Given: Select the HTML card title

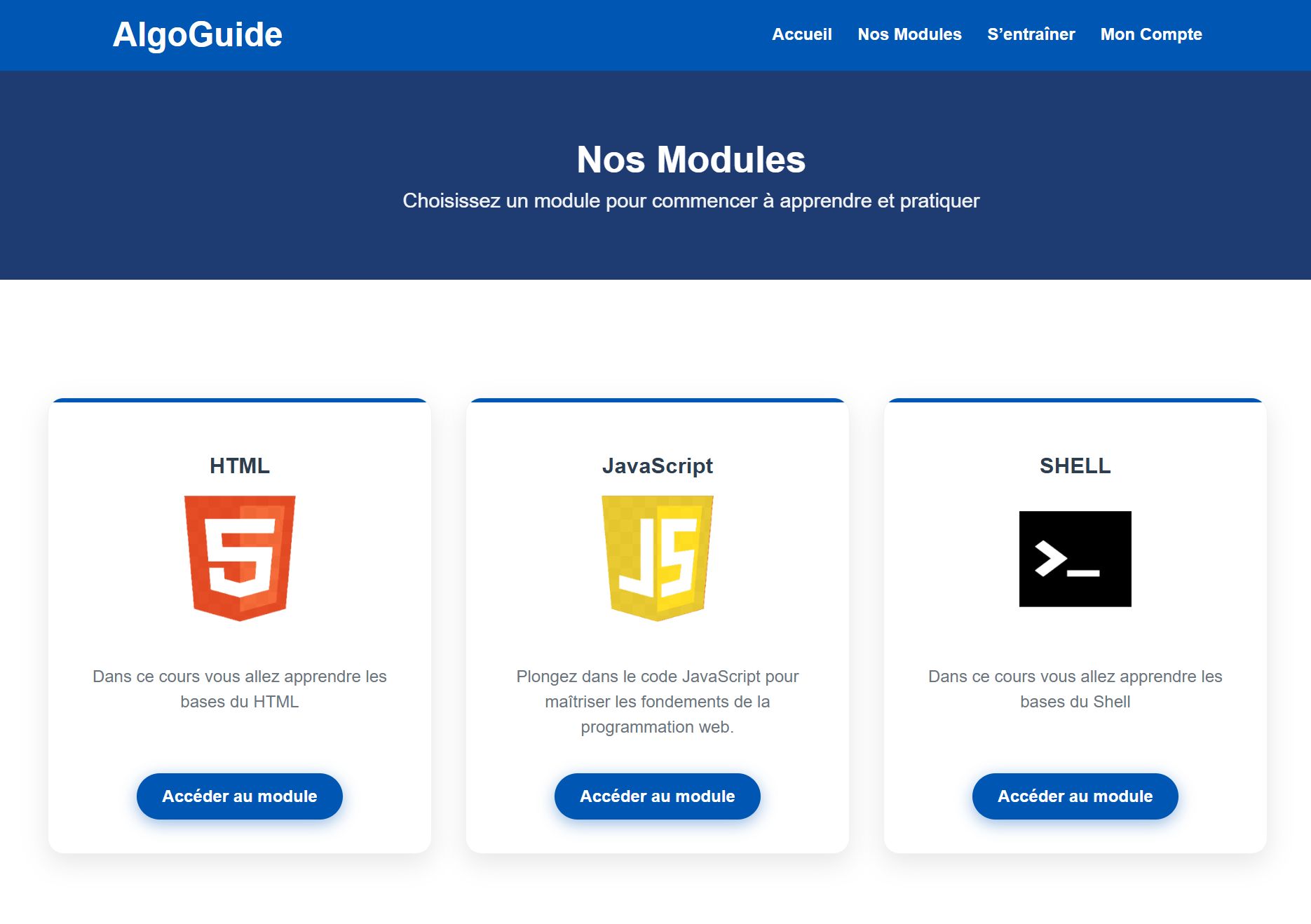Looking at the screenshot, I should [240, 466].
